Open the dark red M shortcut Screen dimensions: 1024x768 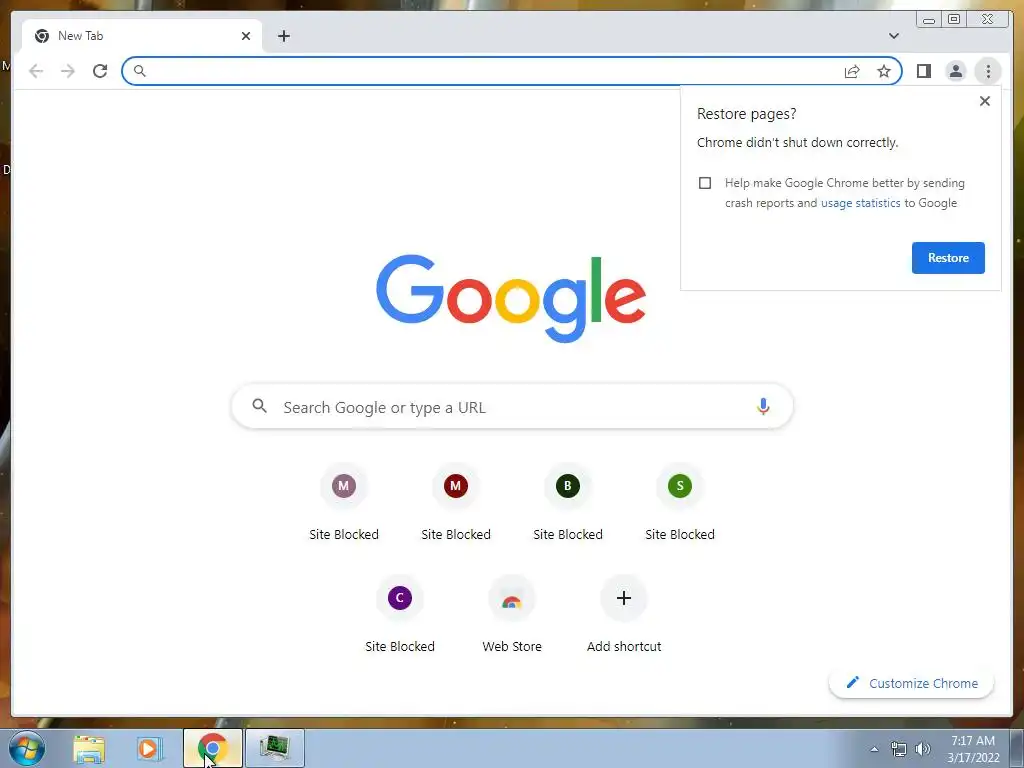[456, 485]
